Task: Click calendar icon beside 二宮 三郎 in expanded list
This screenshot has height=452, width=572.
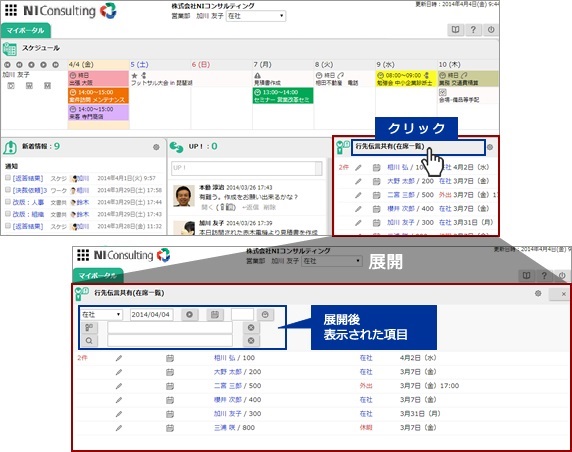Action: click(170, 386)
